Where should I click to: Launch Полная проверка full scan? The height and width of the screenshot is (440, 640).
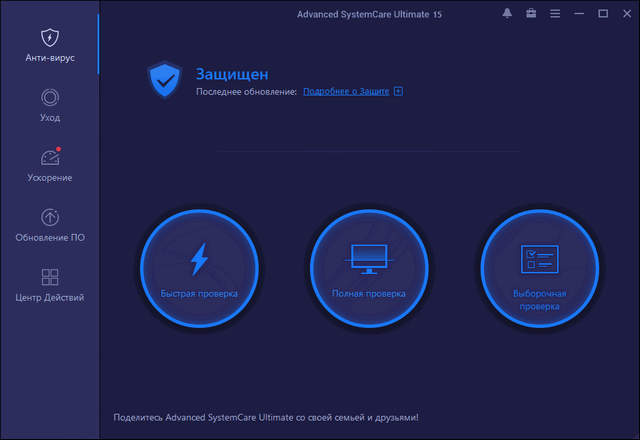(x=369, y=268)
